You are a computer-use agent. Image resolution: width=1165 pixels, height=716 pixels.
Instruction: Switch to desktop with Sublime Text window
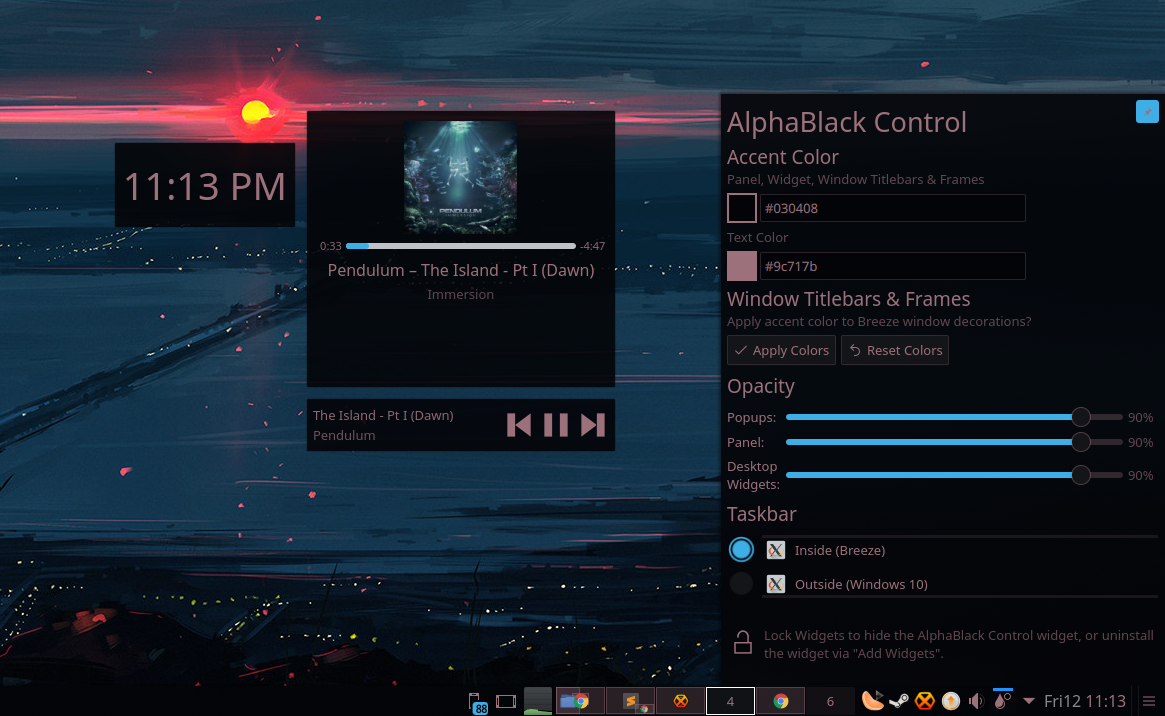630,701
